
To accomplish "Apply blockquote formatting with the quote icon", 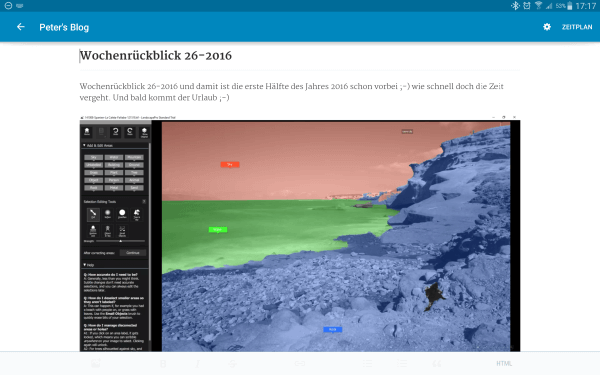I will point(436,364).
